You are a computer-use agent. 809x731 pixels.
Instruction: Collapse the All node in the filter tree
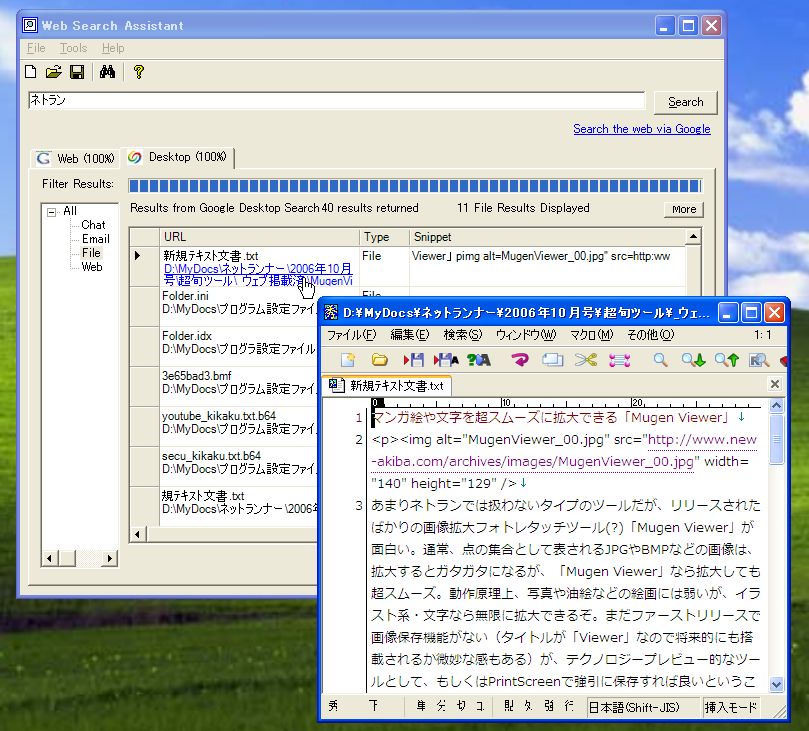pyautogui.click(x=52, y=212)
